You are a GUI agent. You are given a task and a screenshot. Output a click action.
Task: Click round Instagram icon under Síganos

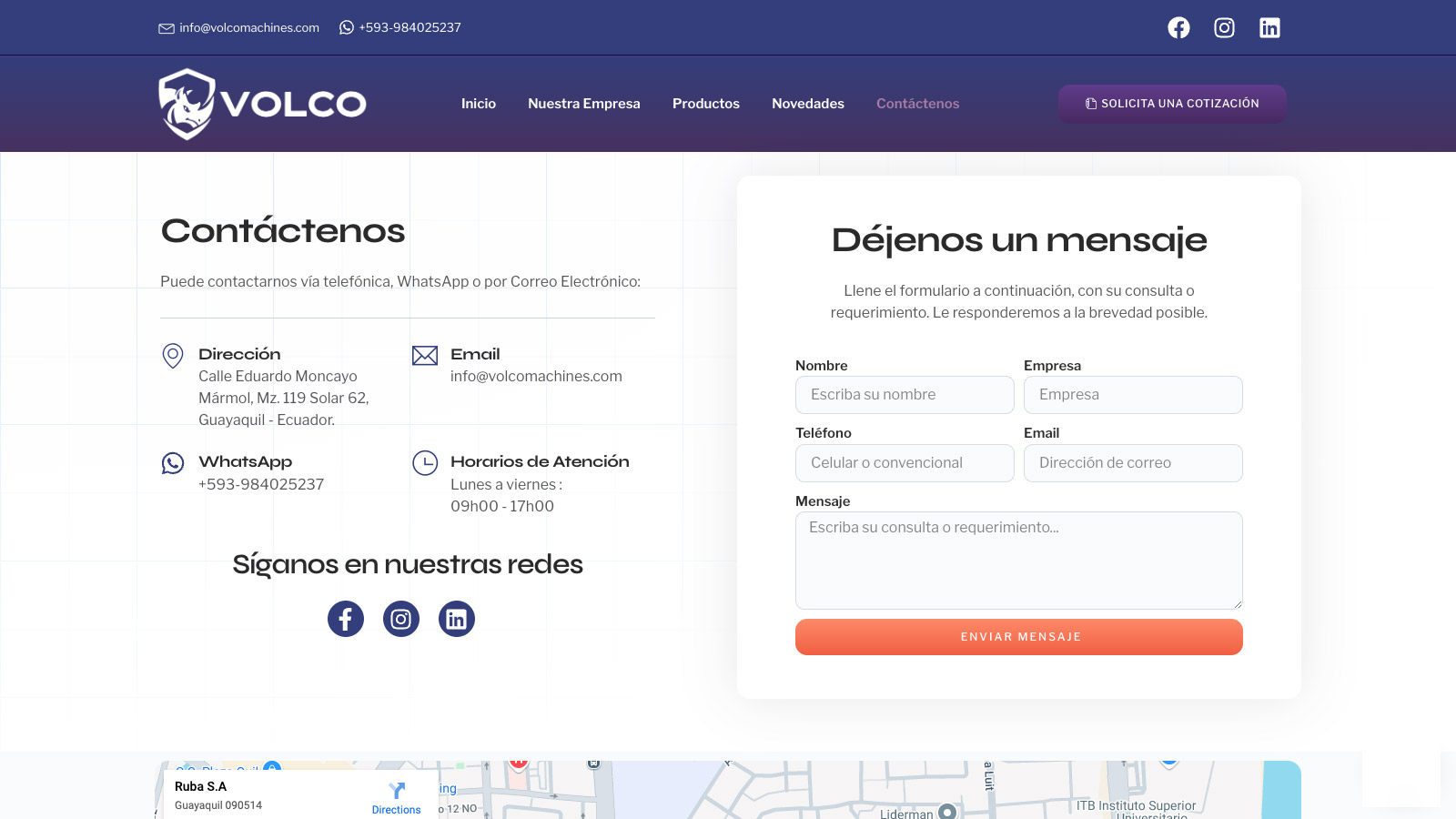coord(401,619)
